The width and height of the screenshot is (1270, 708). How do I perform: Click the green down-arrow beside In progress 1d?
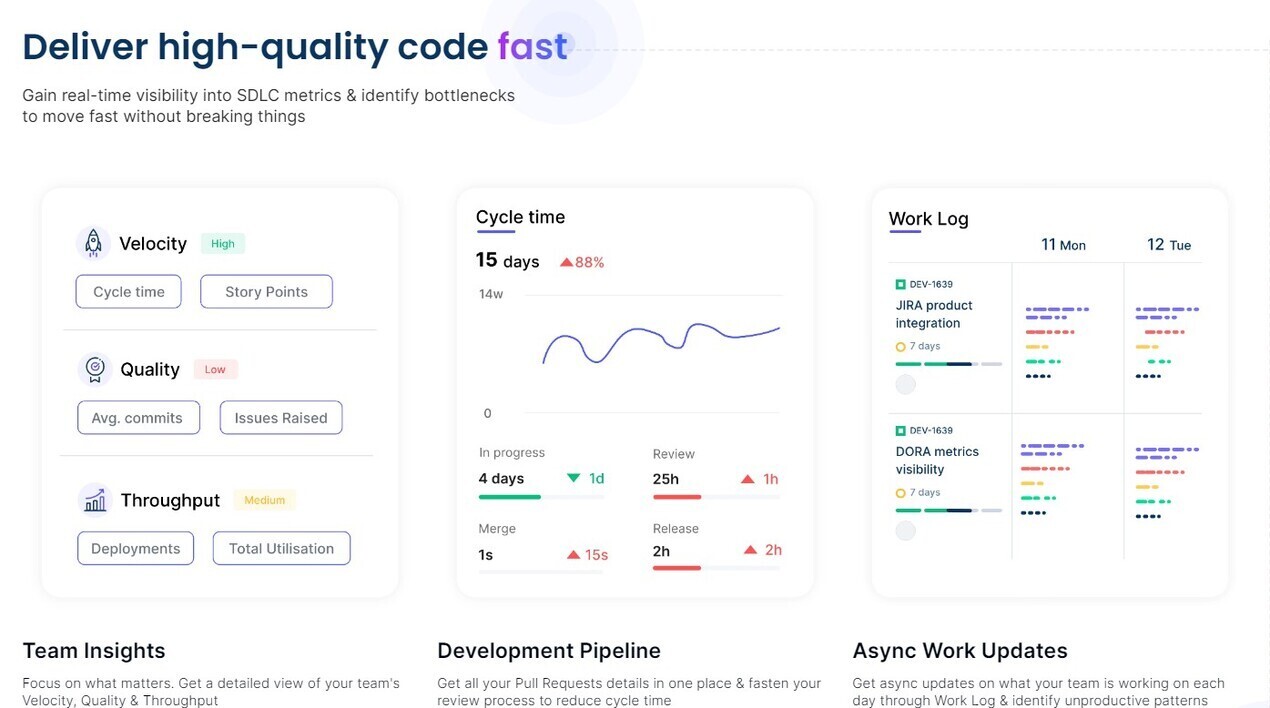(x=573, y=478)
